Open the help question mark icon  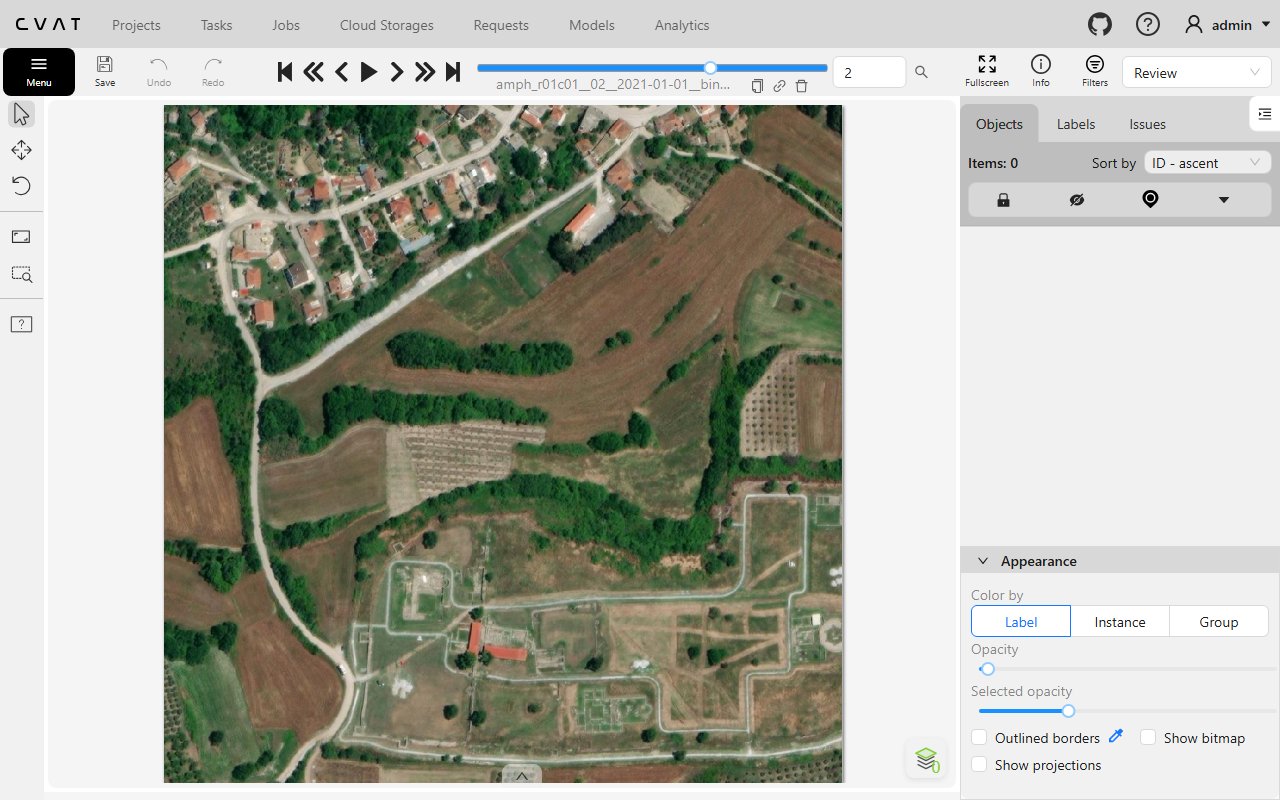click(1148, 25)
